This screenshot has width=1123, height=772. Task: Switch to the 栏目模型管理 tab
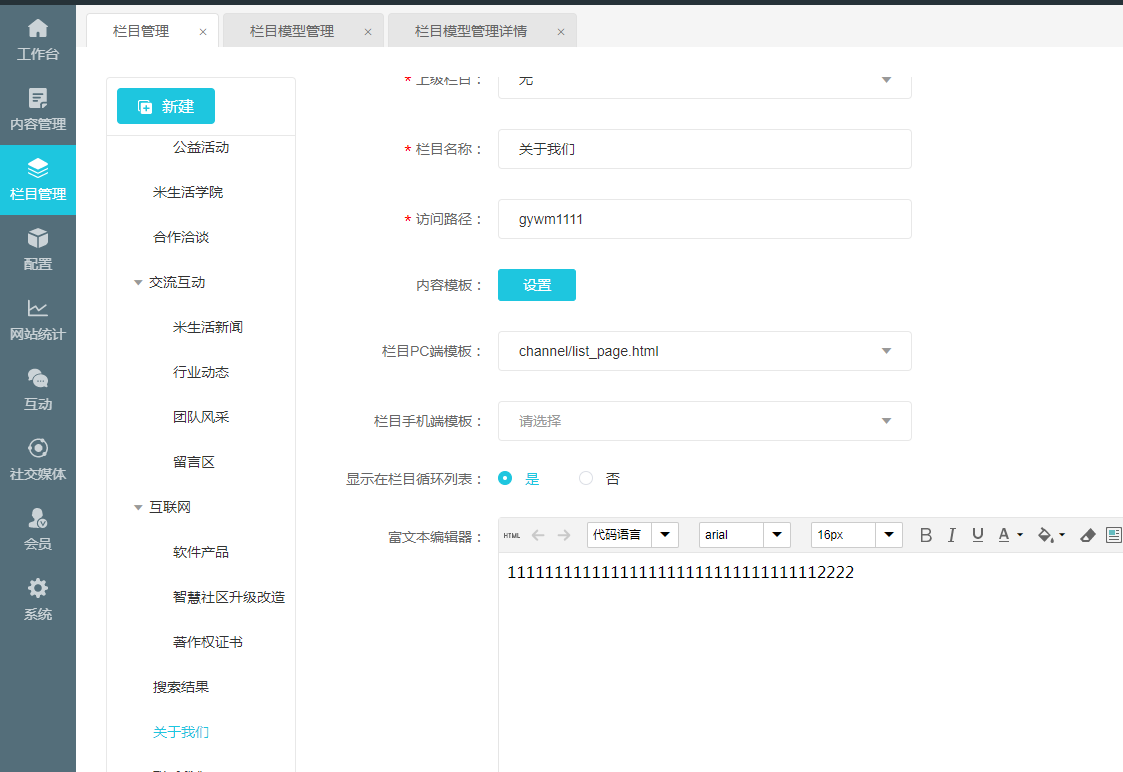(x=292, y=31)
